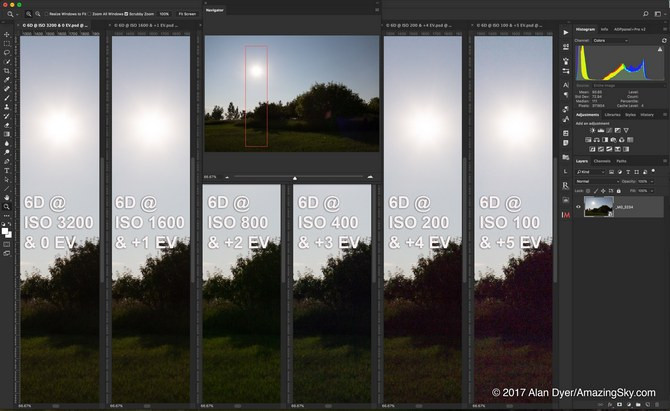Open the layer Kind filter dropdown
The width and height of the screenshot is (670, 411).
click(x=590, y=171)
